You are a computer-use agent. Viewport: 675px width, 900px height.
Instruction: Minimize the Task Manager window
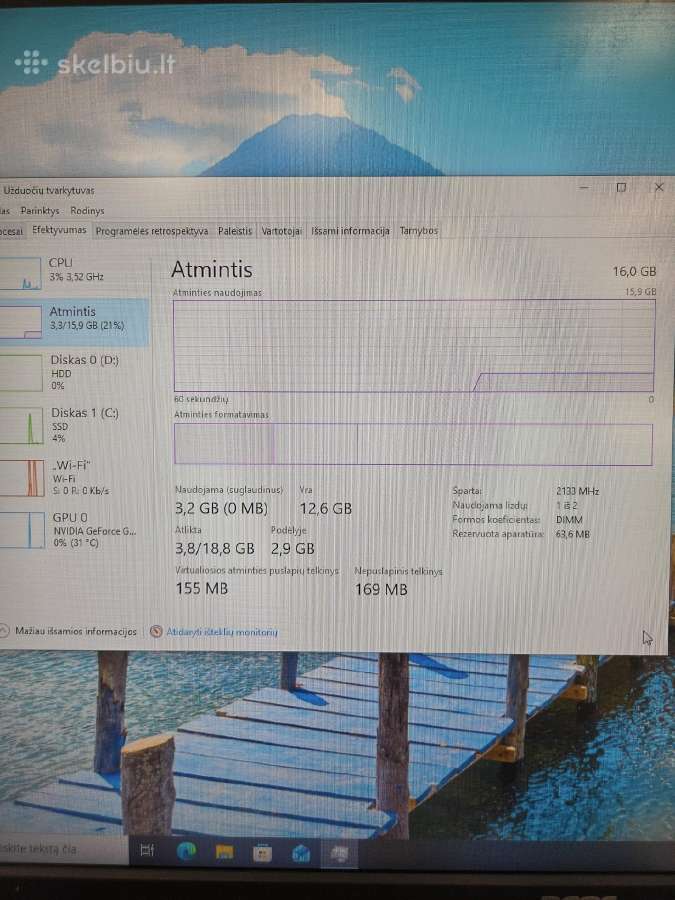coord(584,188)
